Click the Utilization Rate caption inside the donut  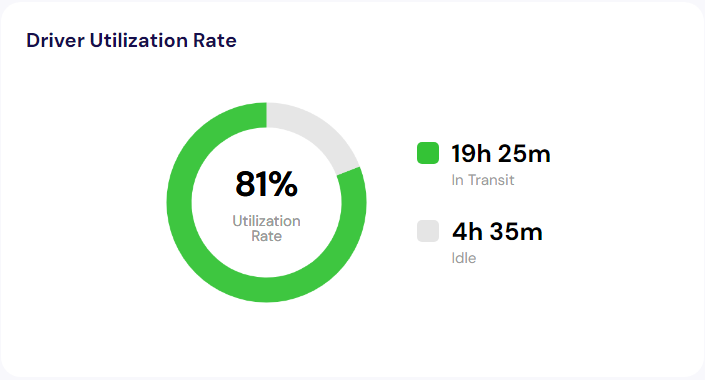pyautogui.click(x=266, y=228)
